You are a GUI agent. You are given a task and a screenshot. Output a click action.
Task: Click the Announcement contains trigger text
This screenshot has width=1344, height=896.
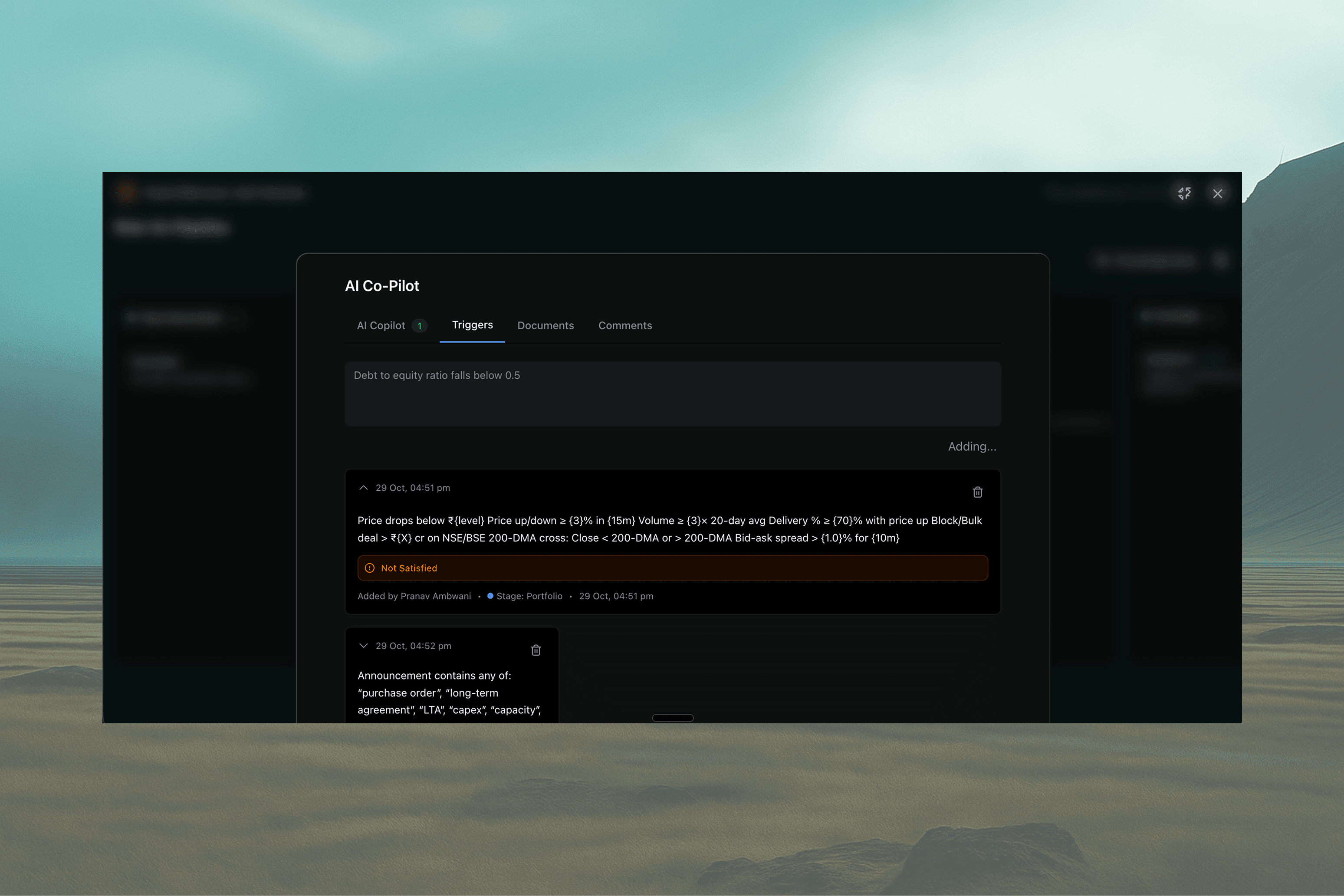click(449, 693)
